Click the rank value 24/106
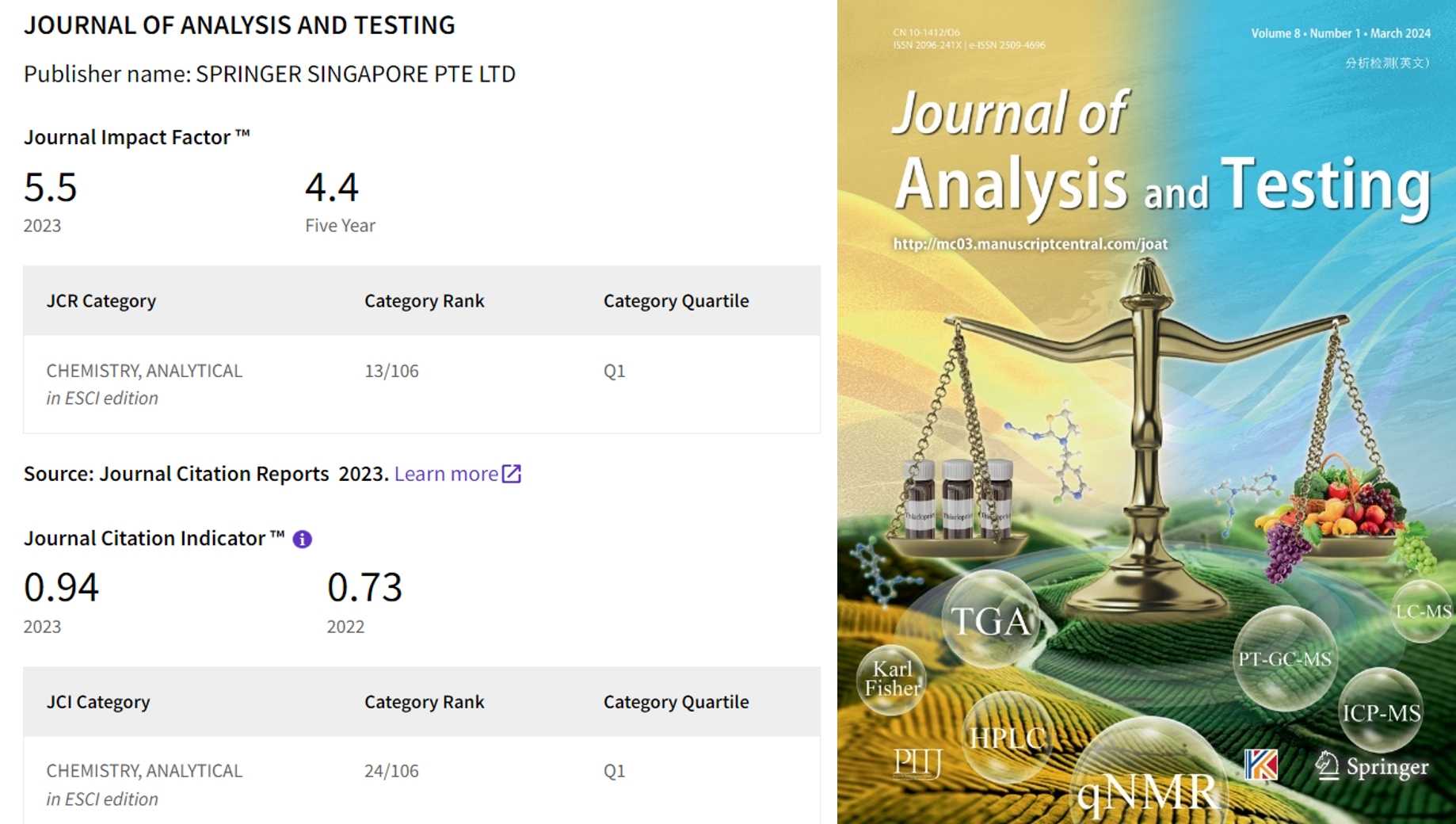Screen dimensions: 1456x824 pyautogui.click(x=391, y=771)
